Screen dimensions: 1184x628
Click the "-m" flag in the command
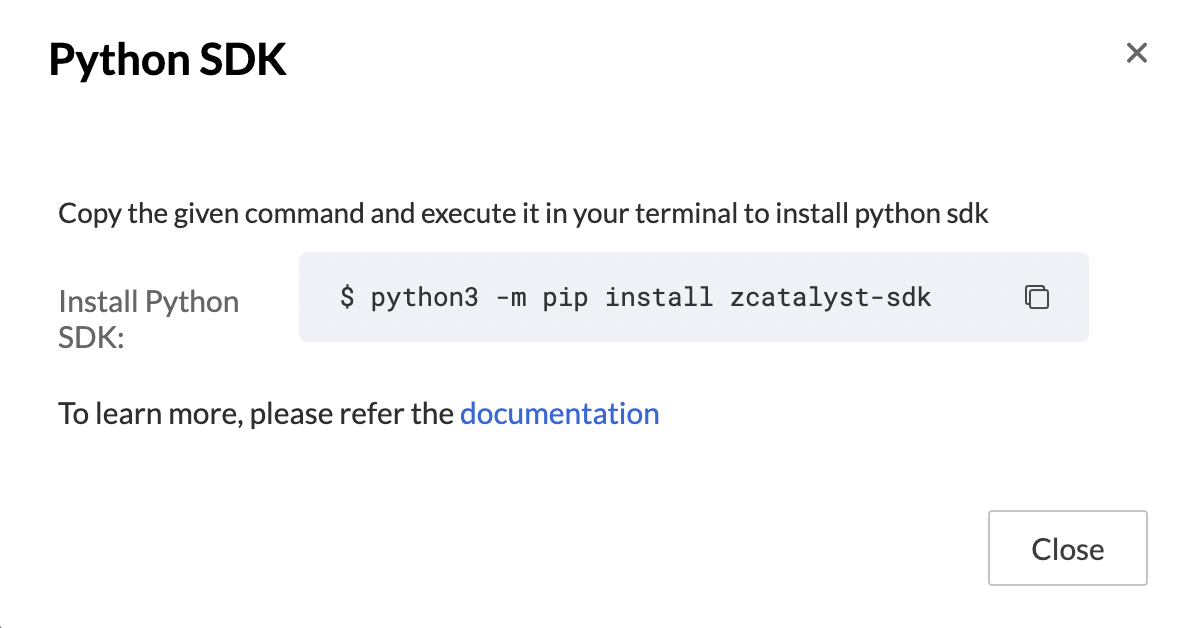coord(511,297)
